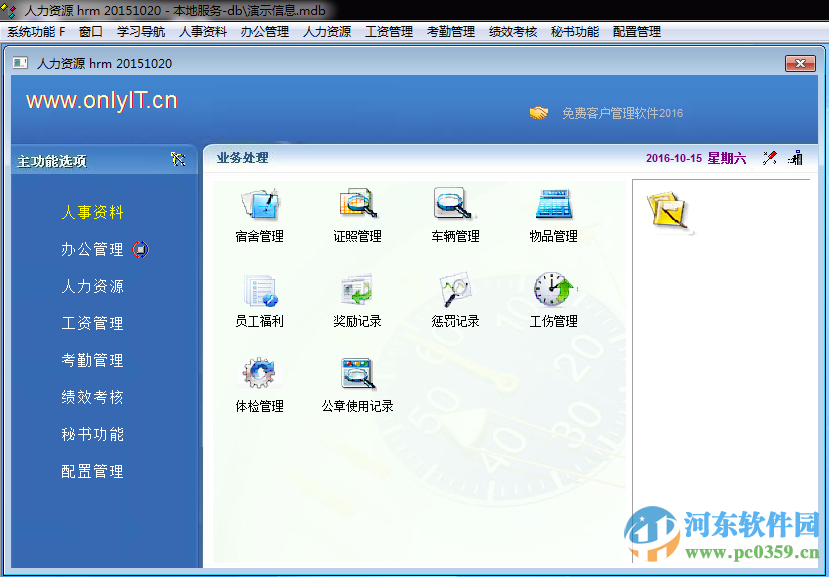The image size is (829, 577).
Task: Click the yellow notepad icon in right panel
Action: (669, 212)
